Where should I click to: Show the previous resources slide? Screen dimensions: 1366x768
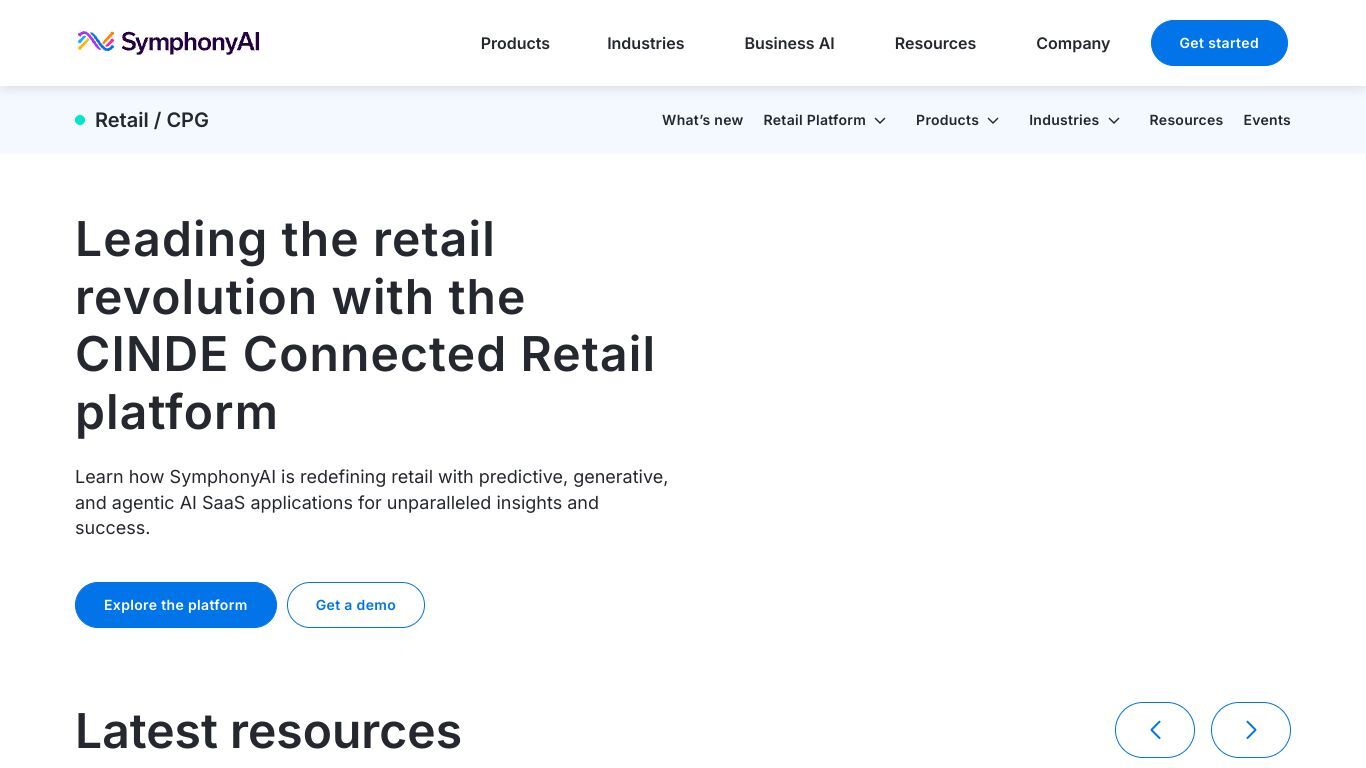click(1154, 730)
